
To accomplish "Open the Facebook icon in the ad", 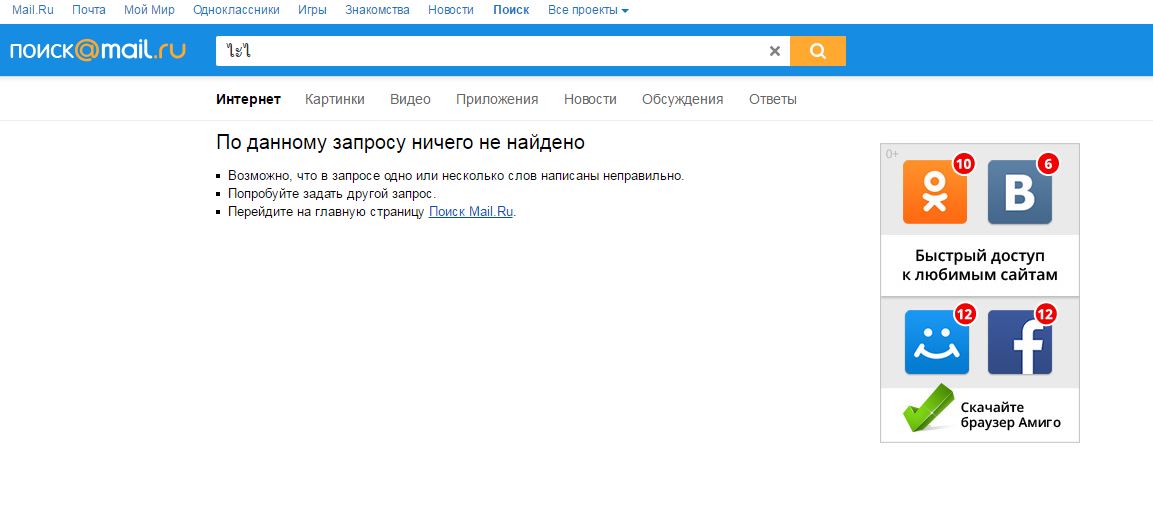I will coord(1019,343).
